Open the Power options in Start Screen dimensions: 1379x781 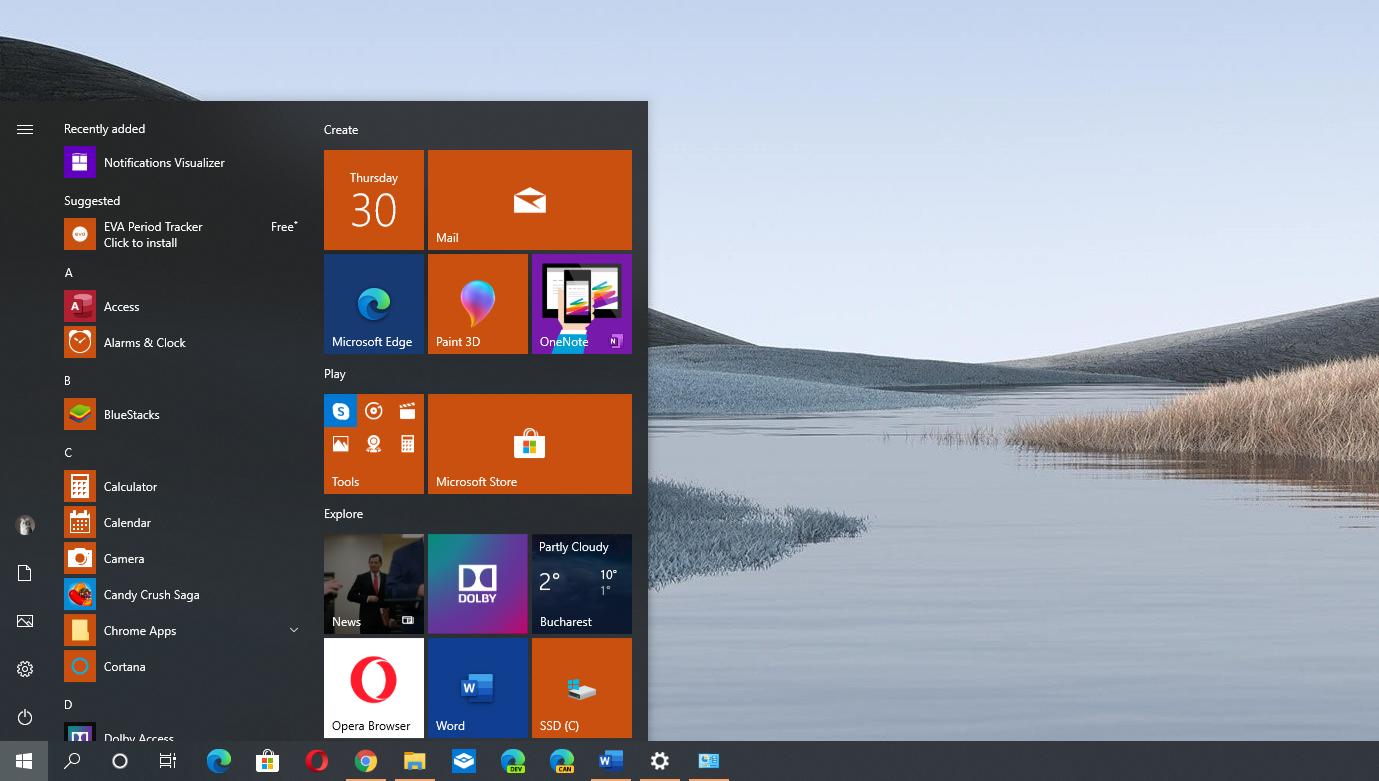tap(25, 717)
